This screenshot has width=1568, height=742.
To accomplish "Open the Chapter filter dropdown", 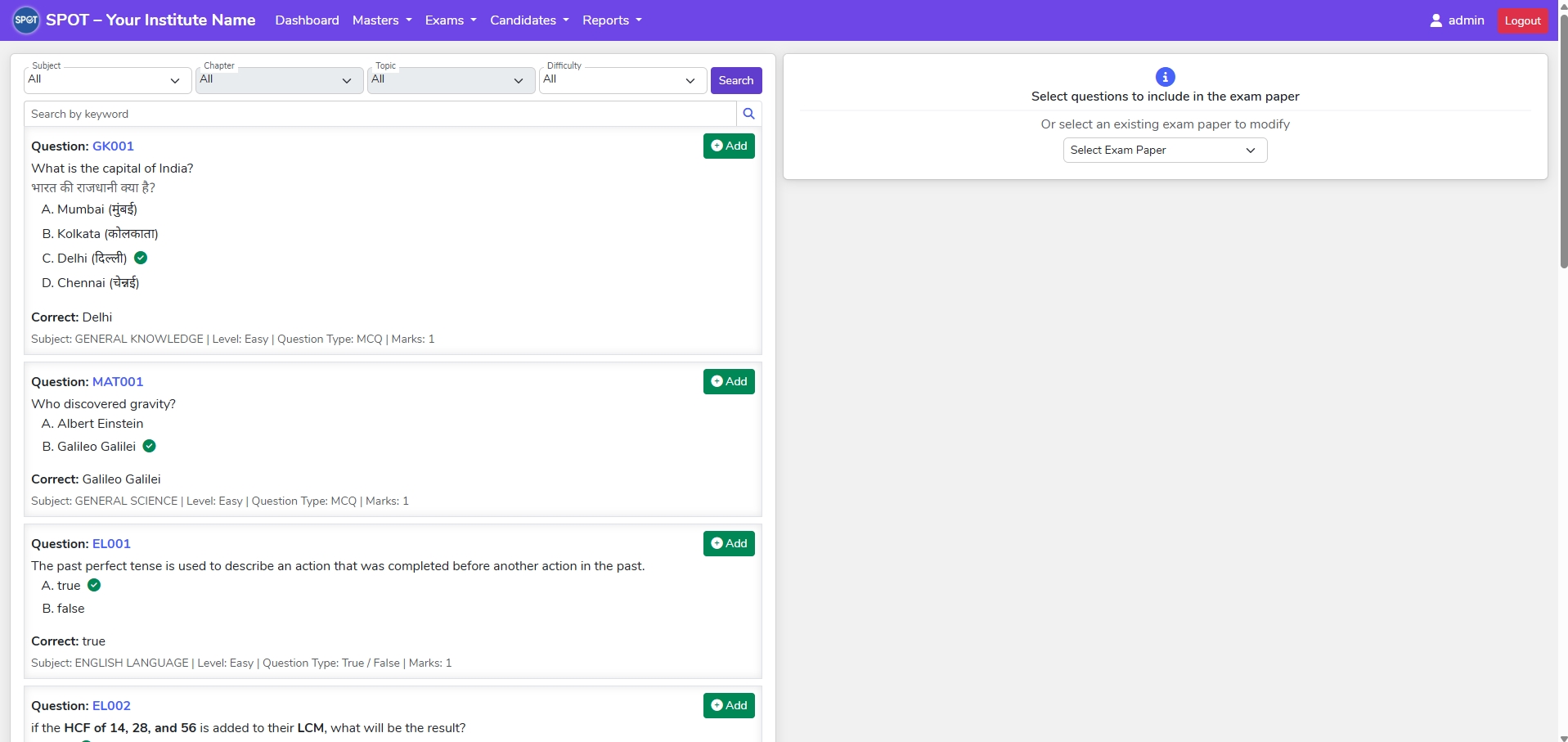I will [x=279, y=80].
